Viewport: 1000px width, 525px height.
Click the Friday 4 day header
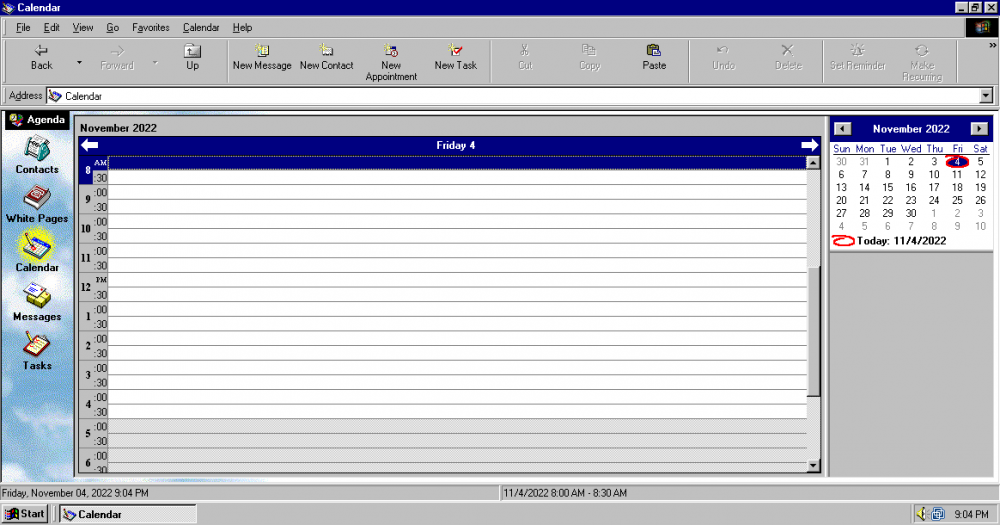455,145
